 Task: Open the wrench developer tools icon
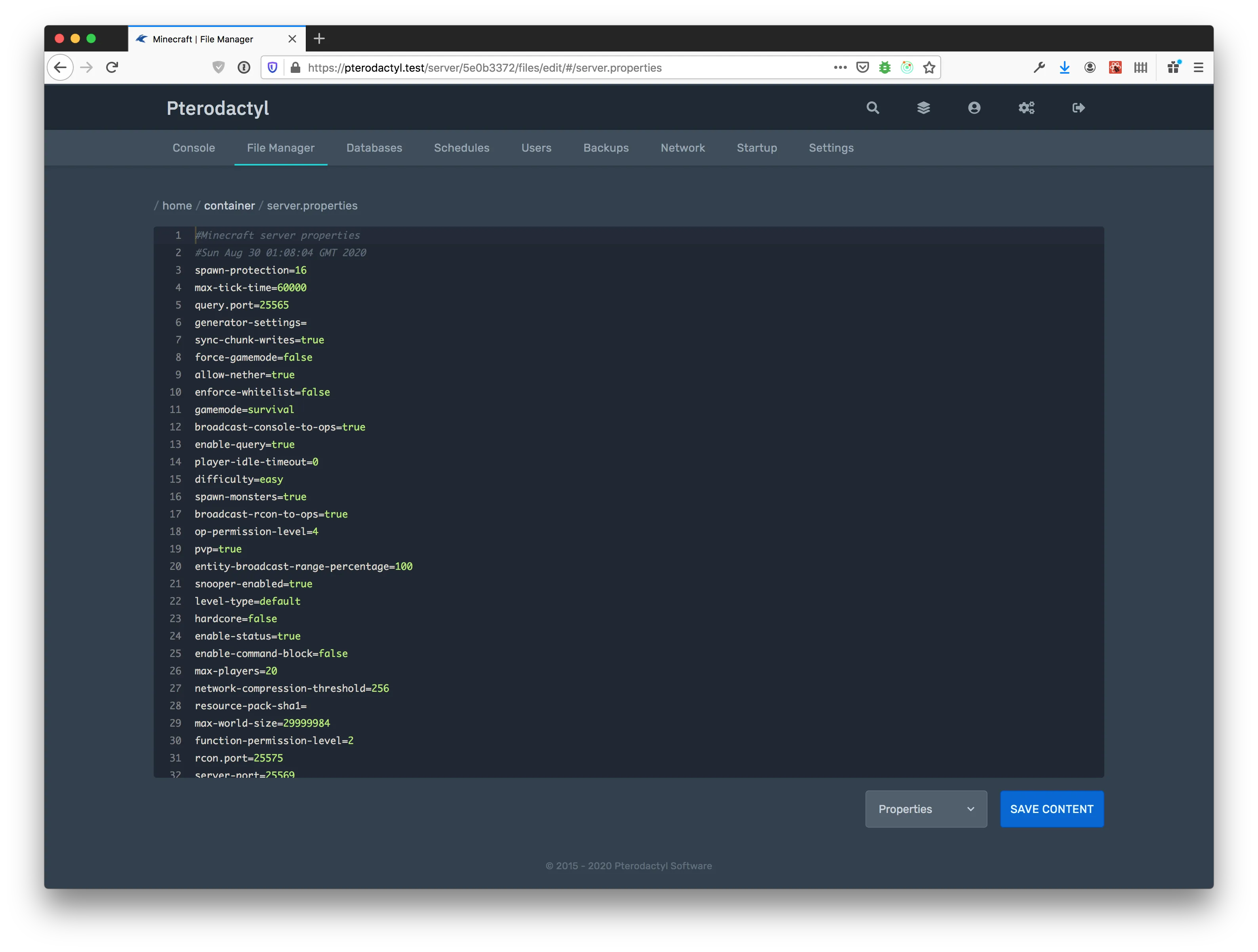1039,67
